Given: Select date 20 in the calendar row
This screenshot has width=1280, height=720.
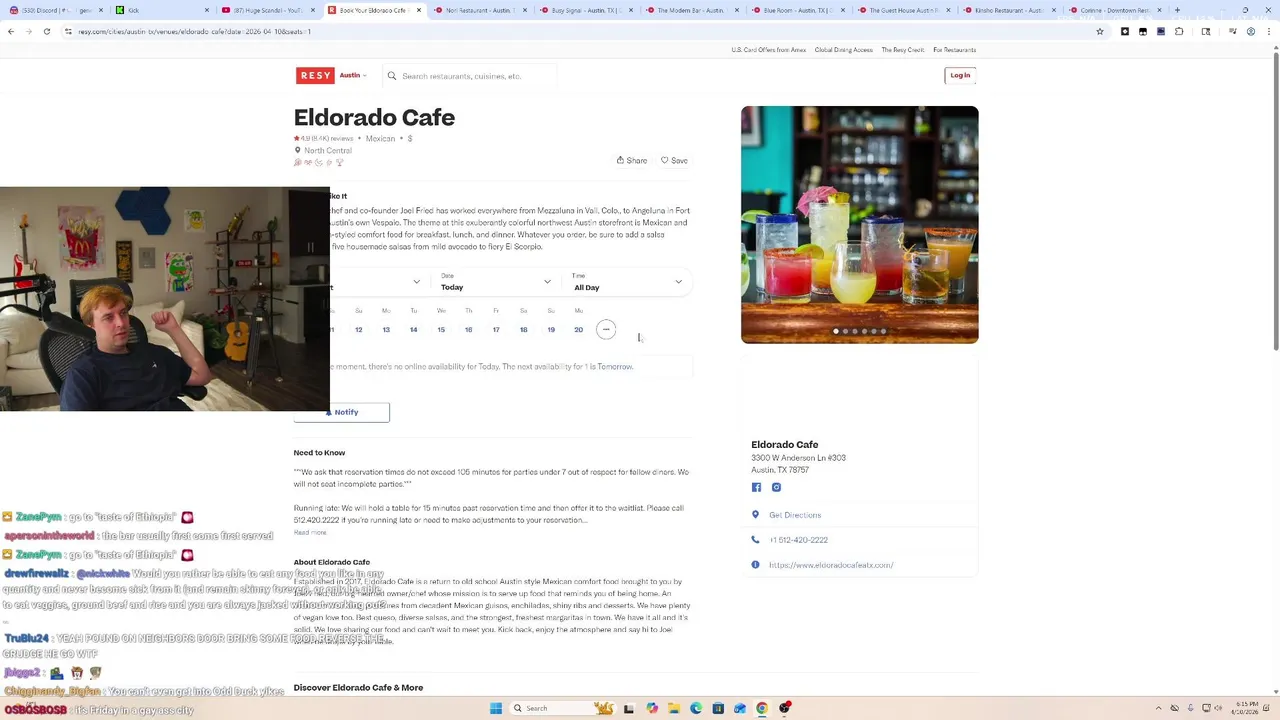Looking at the screenshot, I should tap(578, 329).
